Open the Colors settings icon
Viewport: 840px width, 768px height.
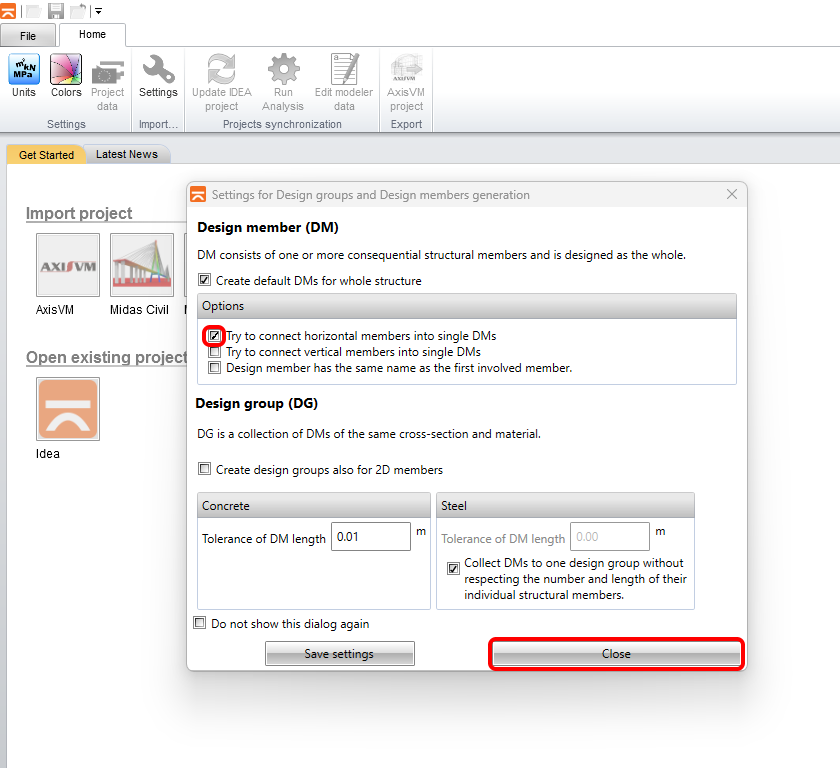tap(66, 69)
